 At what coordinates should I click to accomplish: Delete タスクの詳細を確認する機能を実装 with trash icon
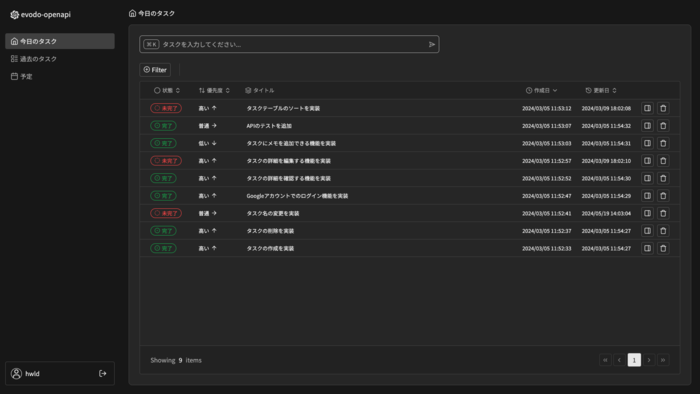click(663, 178)
